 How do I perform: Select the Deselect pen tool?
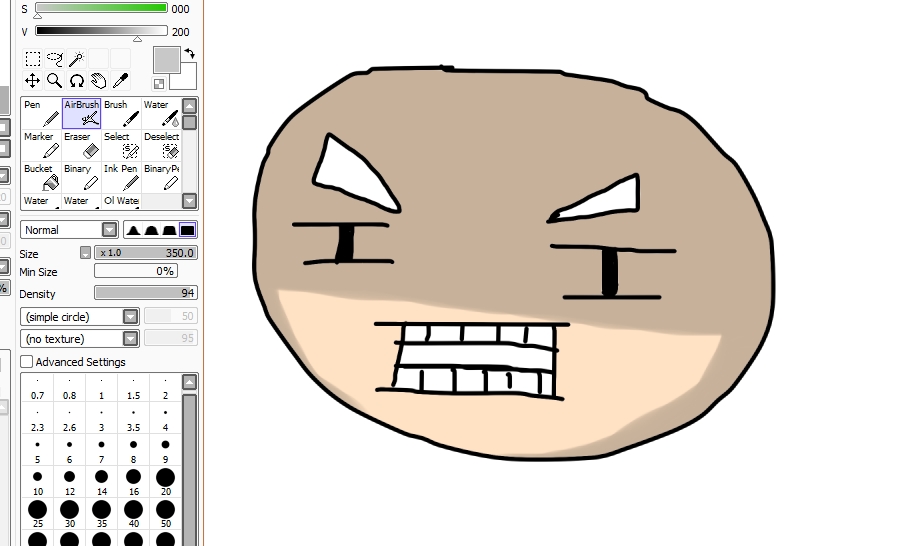tap(161, 145)
